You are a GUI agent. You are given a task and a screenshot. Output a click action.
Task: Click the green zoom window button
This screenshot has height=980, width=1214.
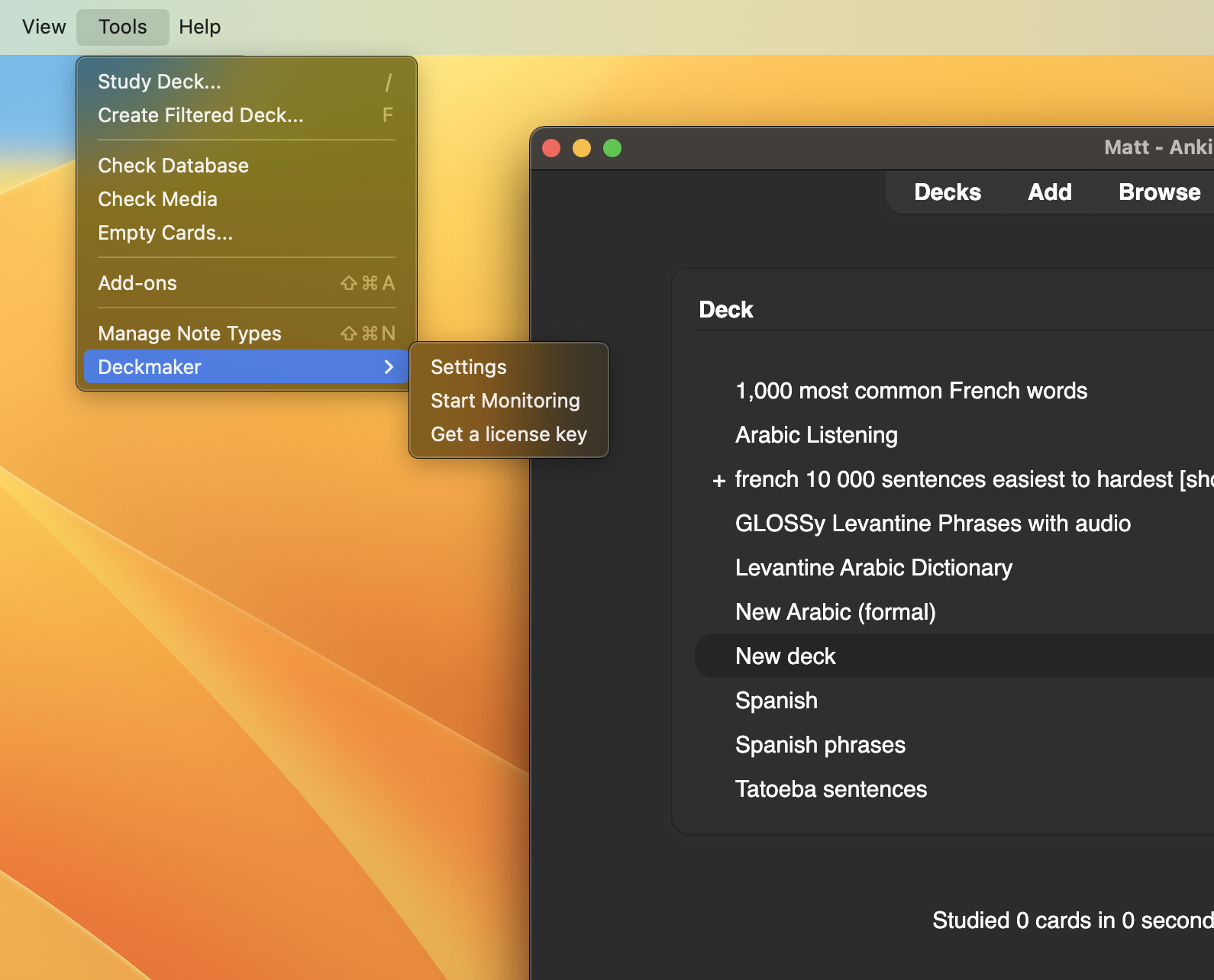(x=612, y=148)
